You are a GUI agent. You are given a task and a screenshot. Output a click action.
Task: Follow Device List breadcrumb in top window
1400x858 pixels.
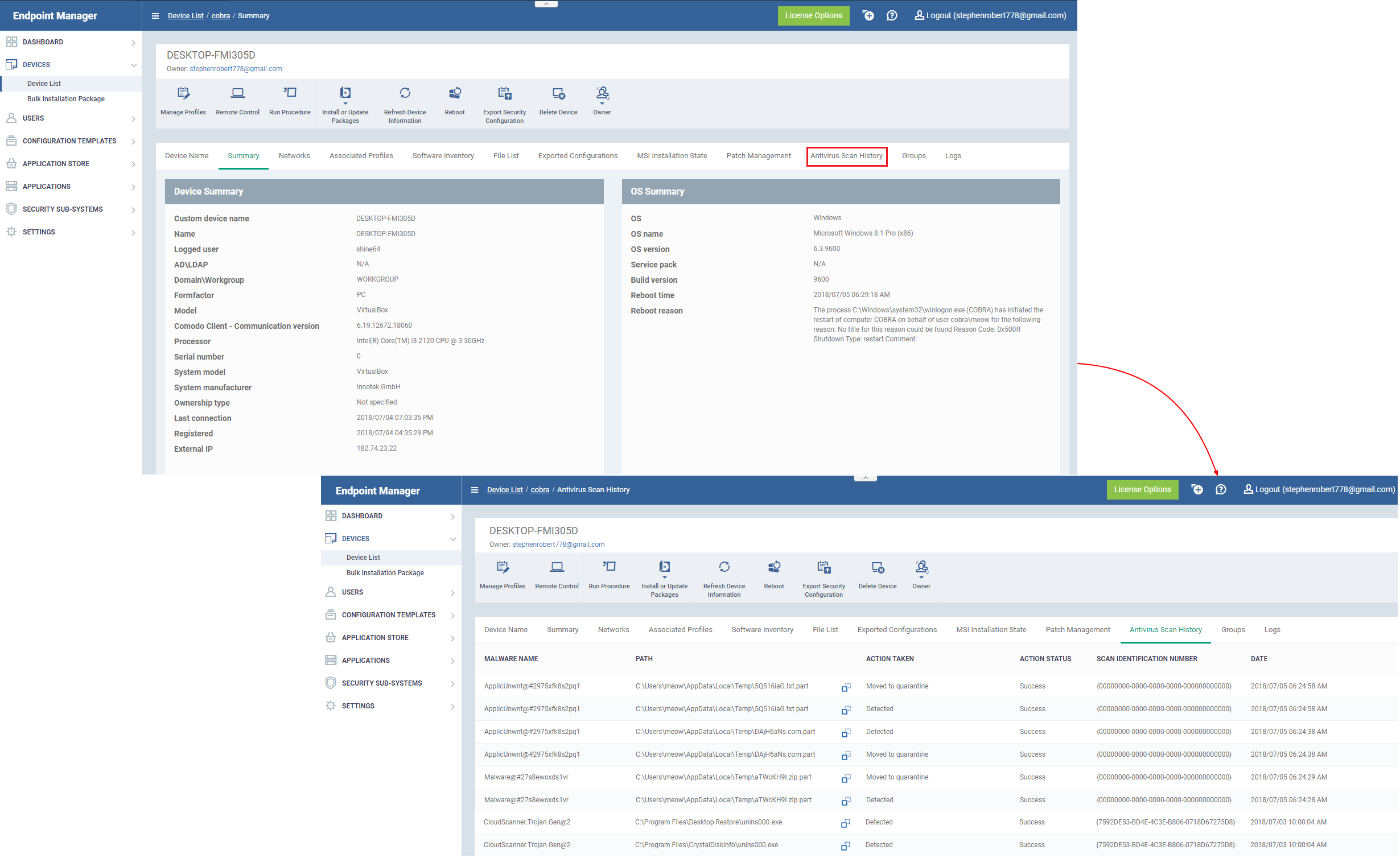pyautogui.click(x=186, y=16)
